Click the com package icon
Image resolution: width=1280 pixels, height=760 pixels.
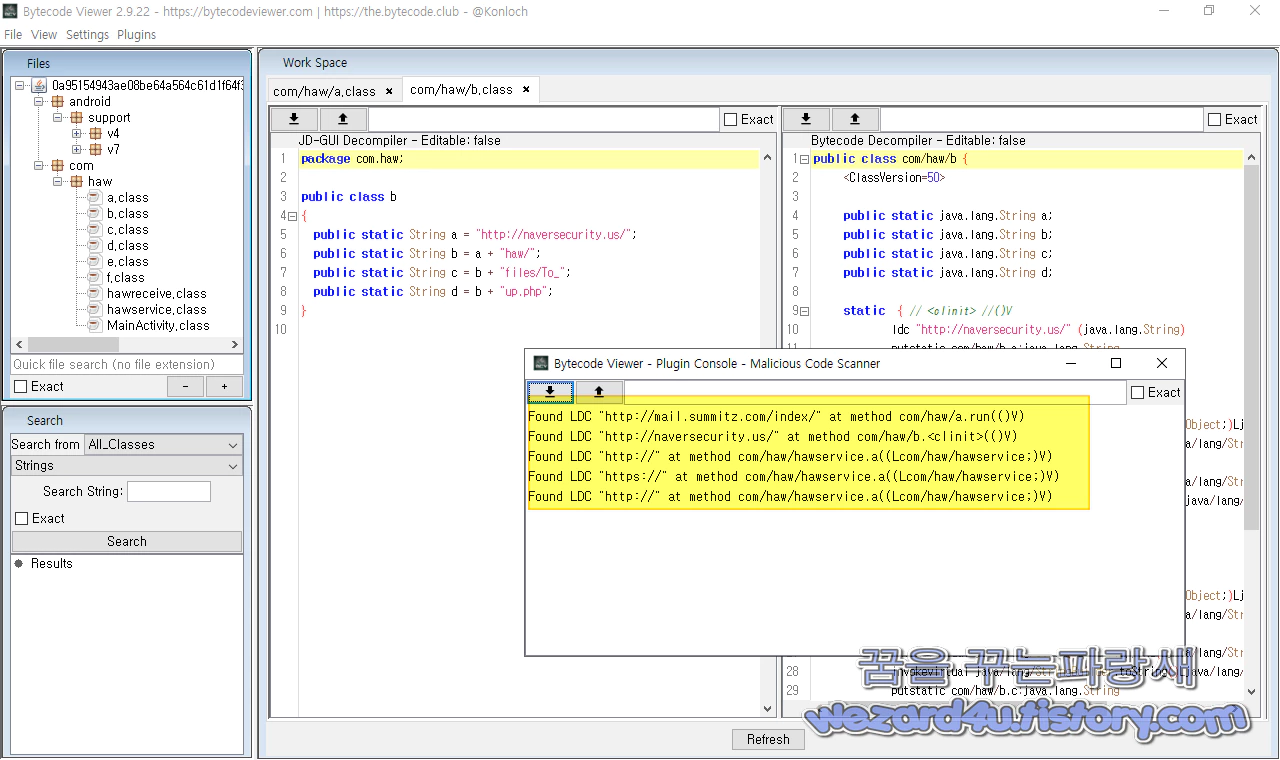tap(58, 166)
